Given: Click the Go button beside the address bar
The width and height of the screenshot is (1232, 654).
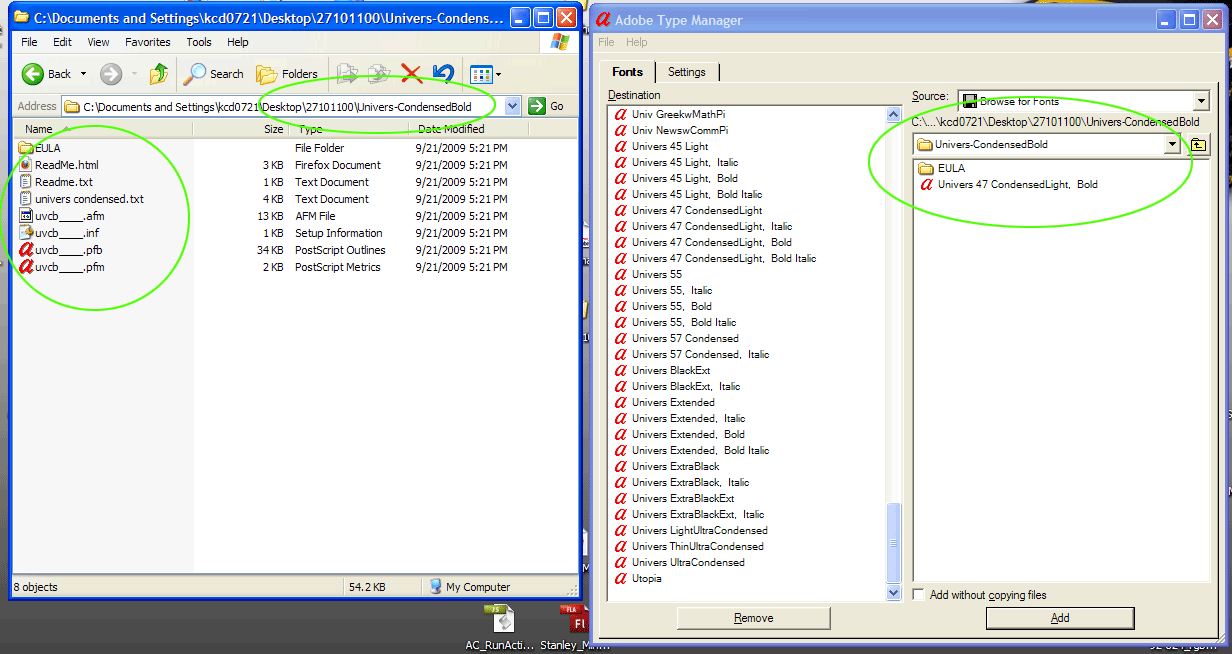Looking at the screenshot, I should pos(546,106).
